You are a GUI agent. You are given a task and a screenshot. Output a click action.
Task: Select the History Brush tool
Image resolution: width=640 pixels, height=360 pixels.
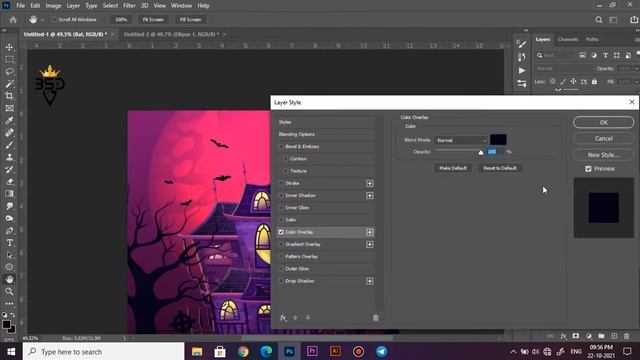[9, 170]
